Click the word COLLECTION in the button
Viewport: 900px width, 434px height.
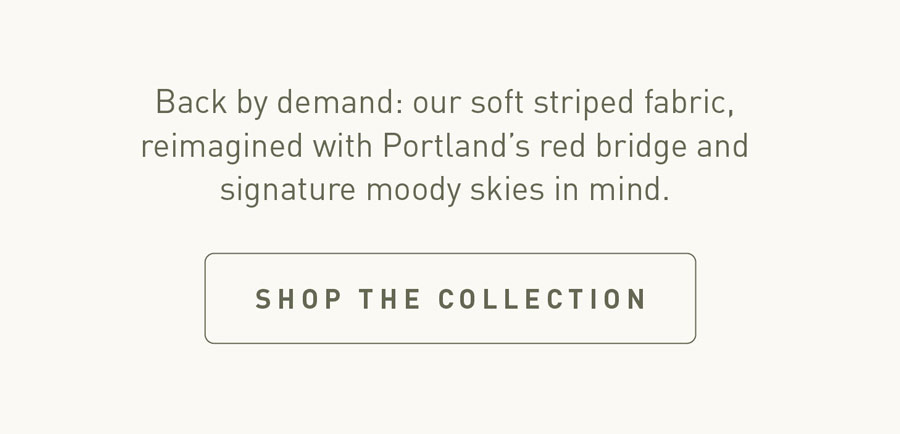[x=542, y=299]
